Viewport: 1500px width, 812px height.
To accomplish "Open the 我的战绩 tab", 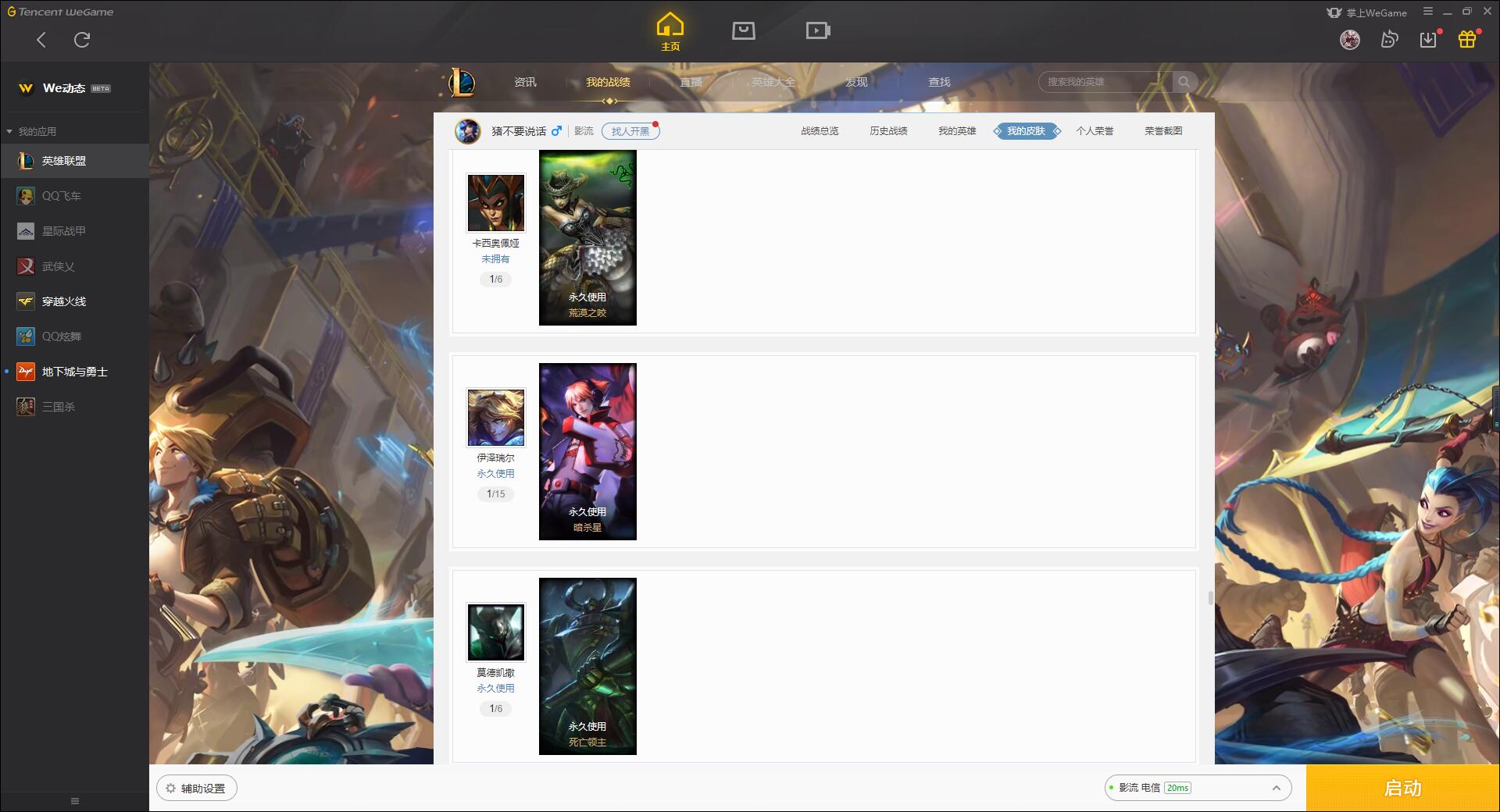I will [x=608, y=82].
